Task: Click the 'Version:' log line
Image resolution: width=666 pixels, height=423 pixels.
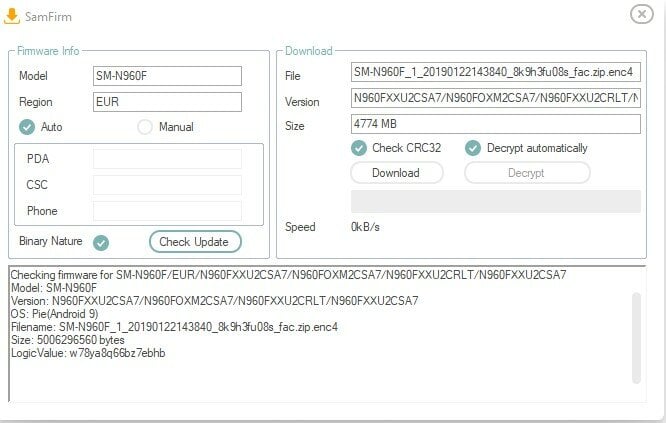Action: click(x=214, y=301)
